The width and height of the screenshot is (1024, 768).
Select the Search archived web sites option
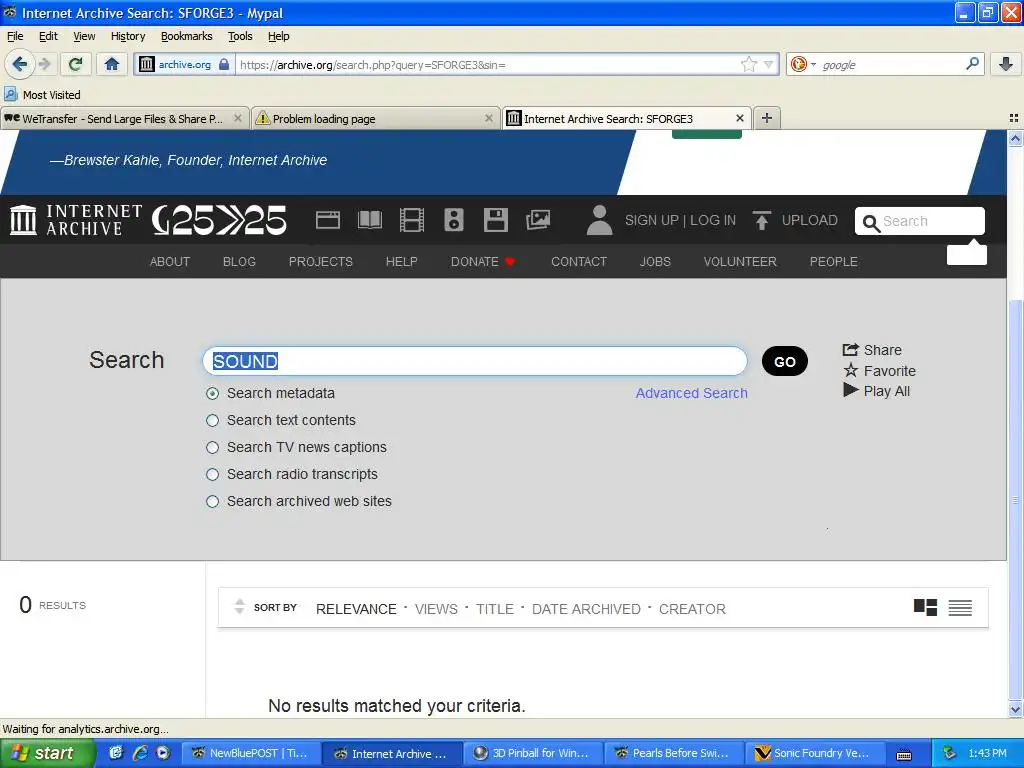pos(212,502)
